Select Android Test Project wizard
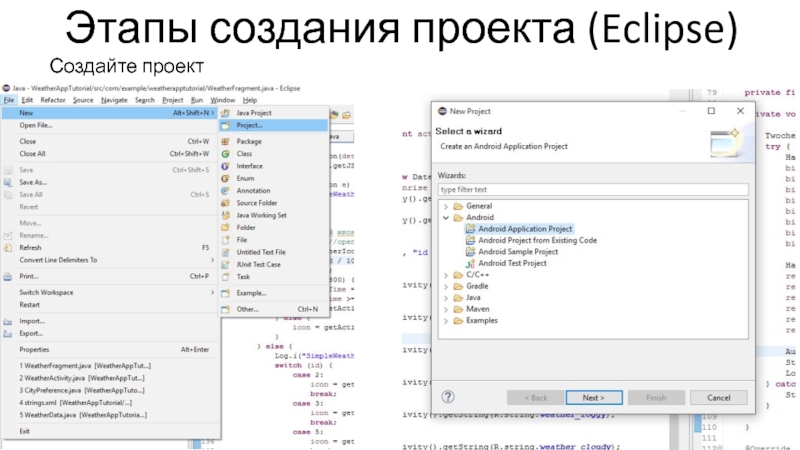The image size is (800, 450). point(512,263)
